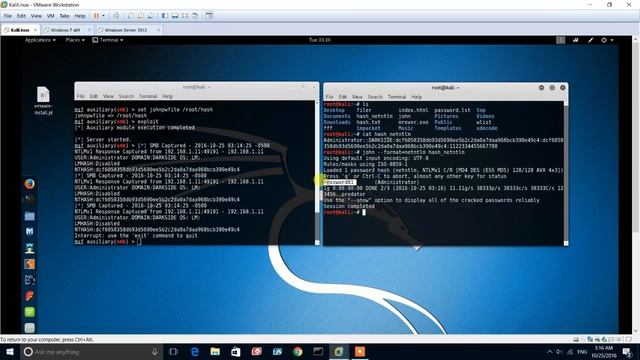Launch Metasploit from the Kali dock
640x360 pixels.
(29, 232)
